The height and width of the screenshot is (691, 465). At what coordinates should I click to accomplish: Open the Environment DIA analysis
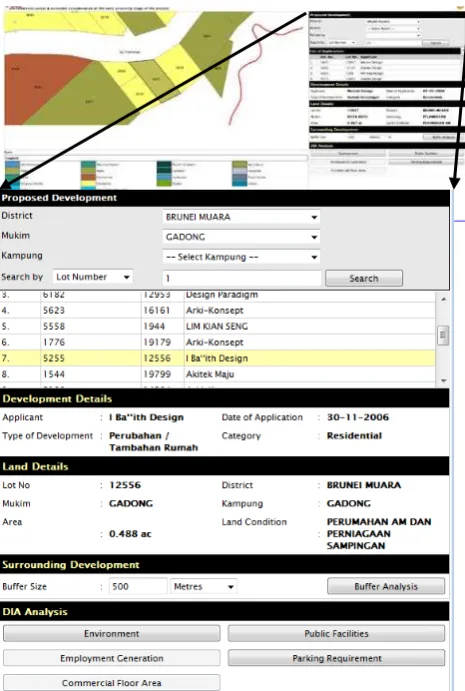112,634
